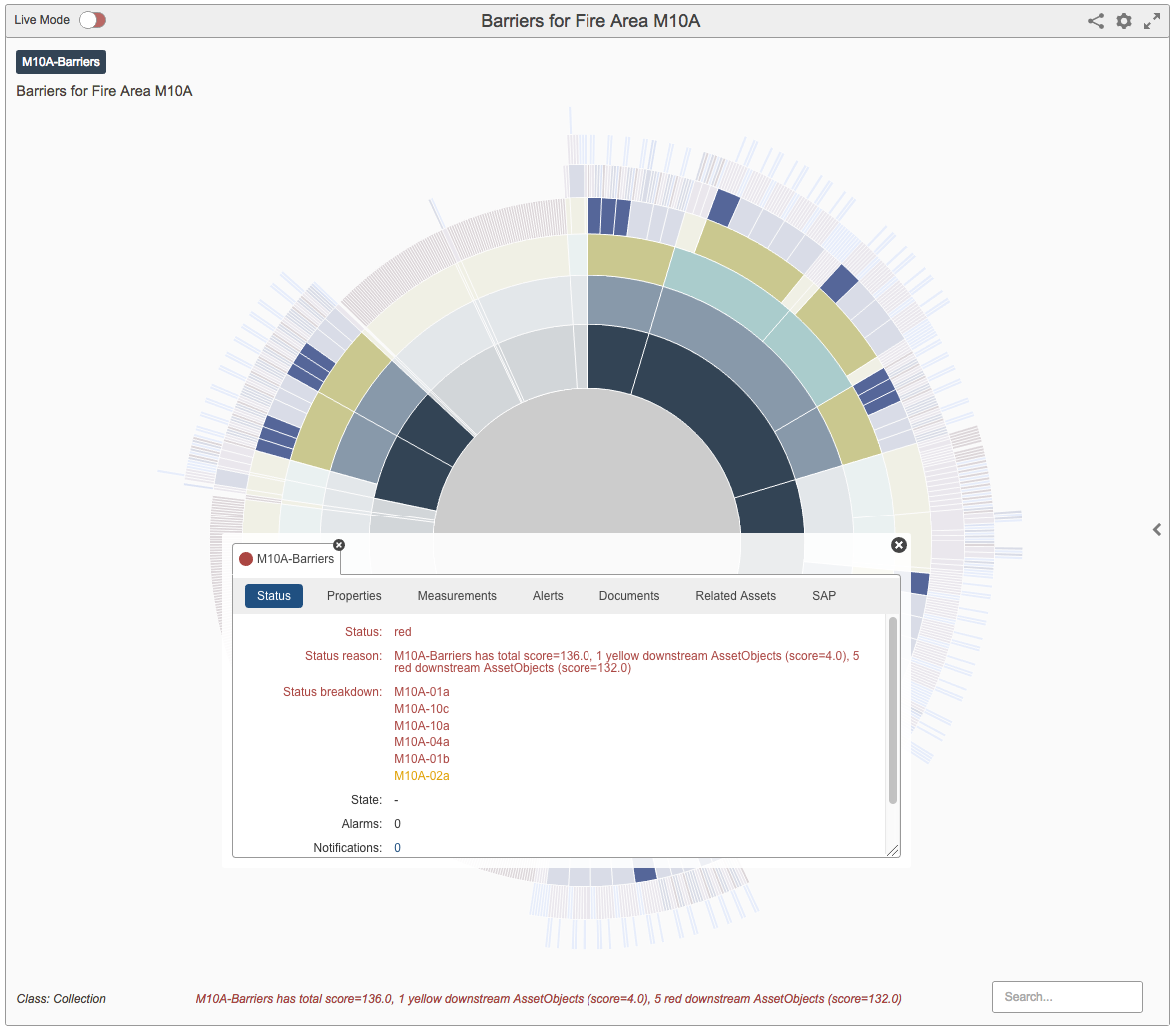This screenshot has height=1031, width=1176.
Task: Click the popup vertical scrollbar
Action: pos(892,710)
